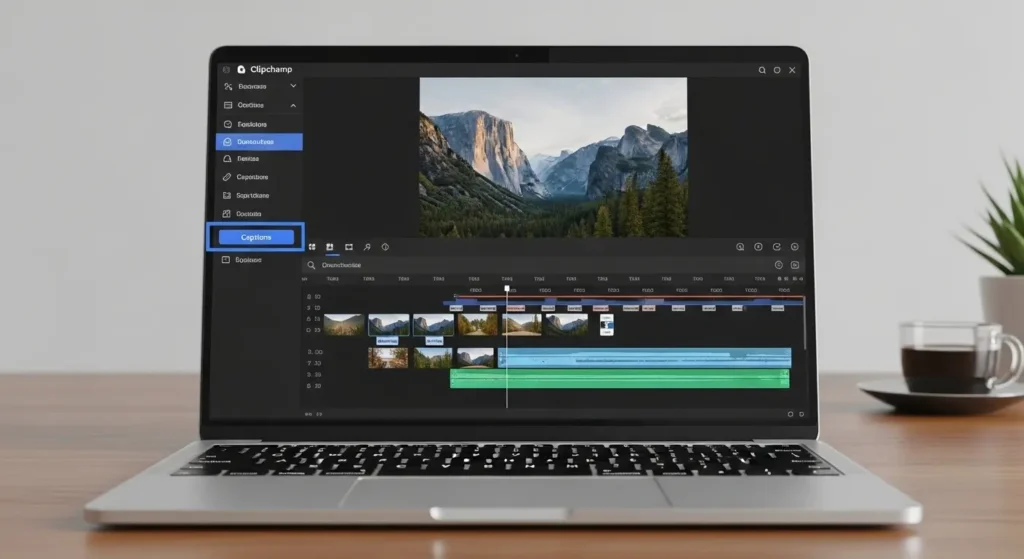Select the underlined active tab icon above timeline
Screen dimensions: 1024x559
click(329, 246)
